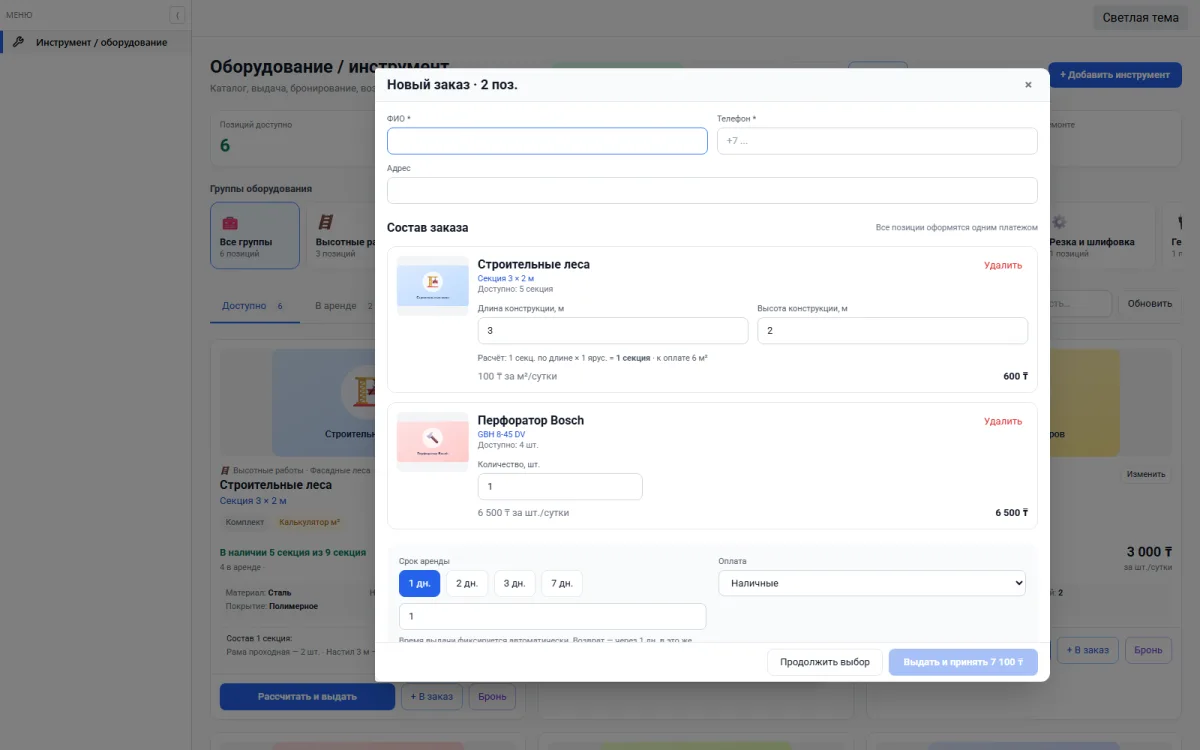1200x750 pixels.
Task: Open Оплата dropdown showing Наличные
Action: [872, 583]
